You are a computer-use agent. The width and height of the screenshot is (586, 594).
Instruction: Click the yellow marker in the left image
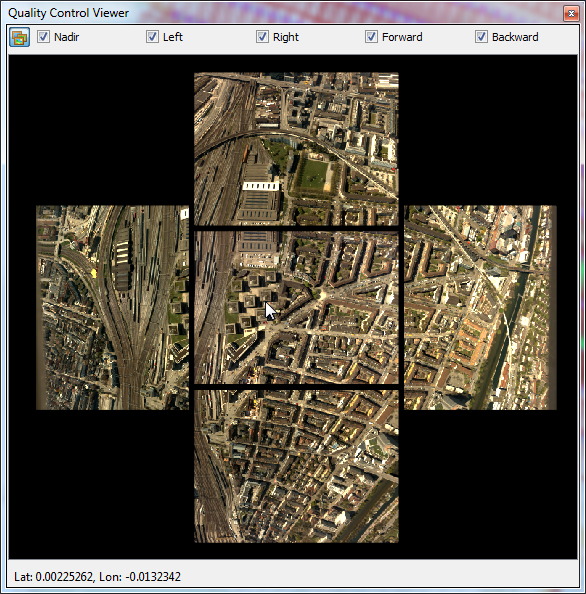click(x=94, y=273)
